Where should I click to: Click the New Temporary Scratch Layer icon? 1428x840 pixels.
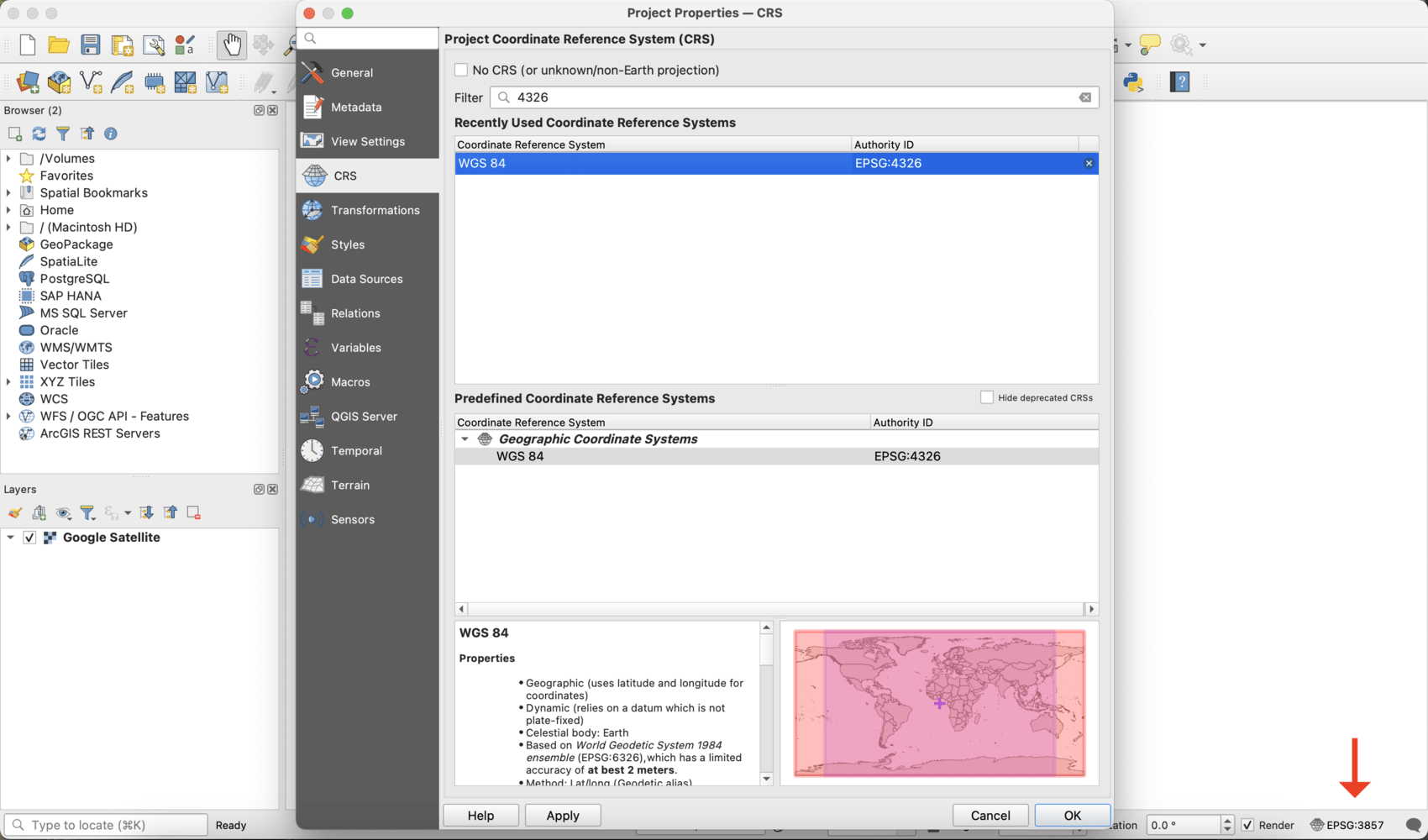coord(155,81)
